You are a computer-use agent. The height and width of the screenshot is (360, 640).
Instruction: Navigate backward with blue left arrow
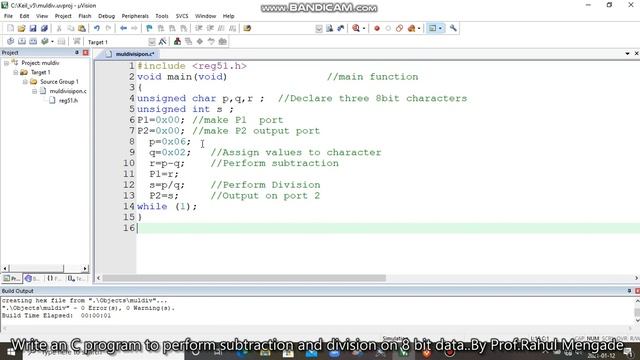[123, 28]
